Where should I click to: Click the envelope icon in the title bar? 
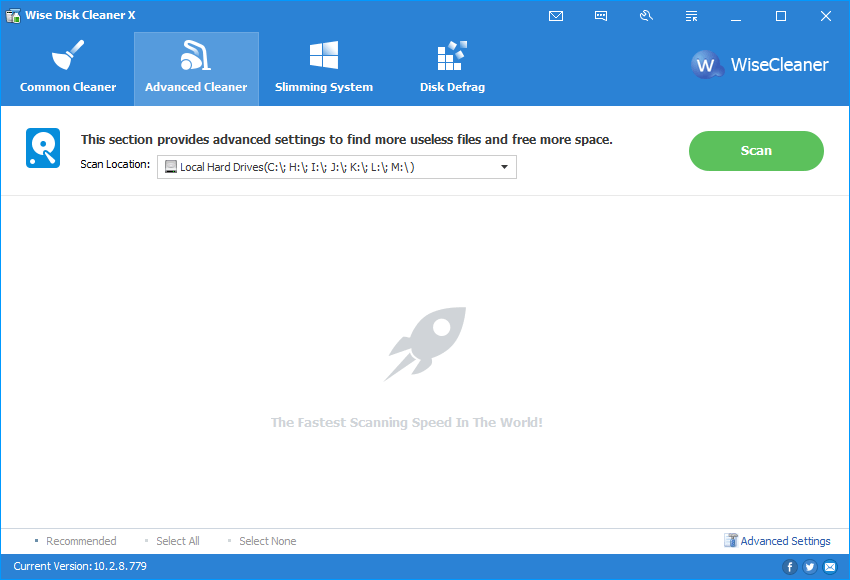556,16
